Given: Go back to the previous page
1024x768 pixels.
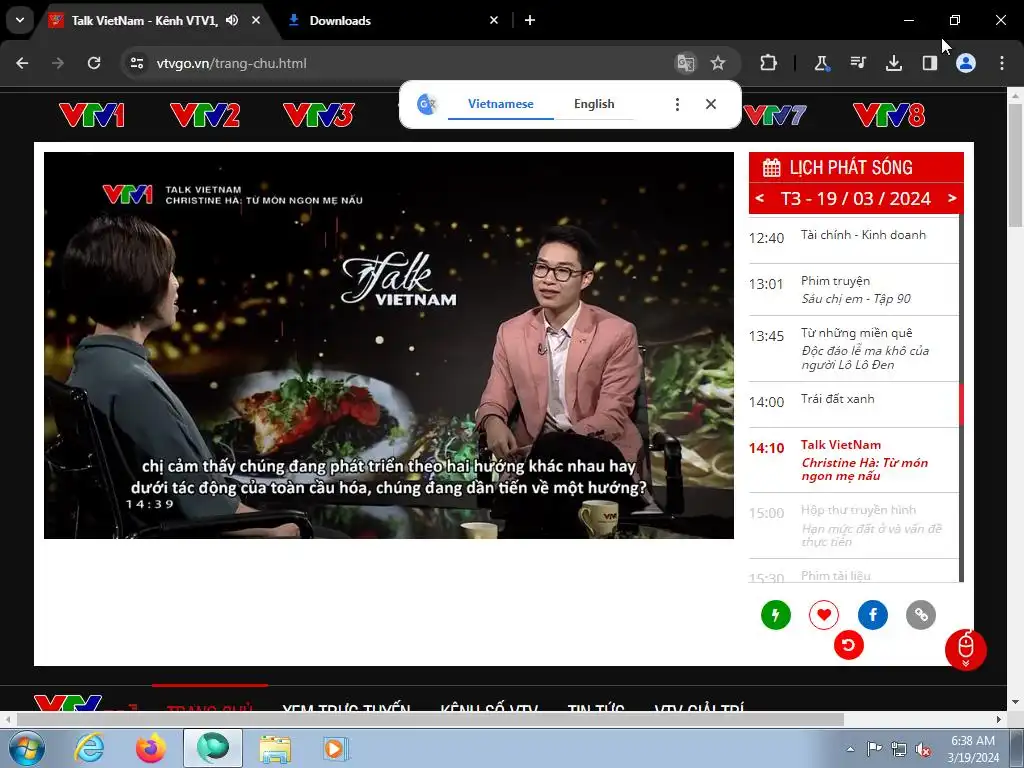Looking at the screenshot, I should pyautogui.click(x=22, y=63).
